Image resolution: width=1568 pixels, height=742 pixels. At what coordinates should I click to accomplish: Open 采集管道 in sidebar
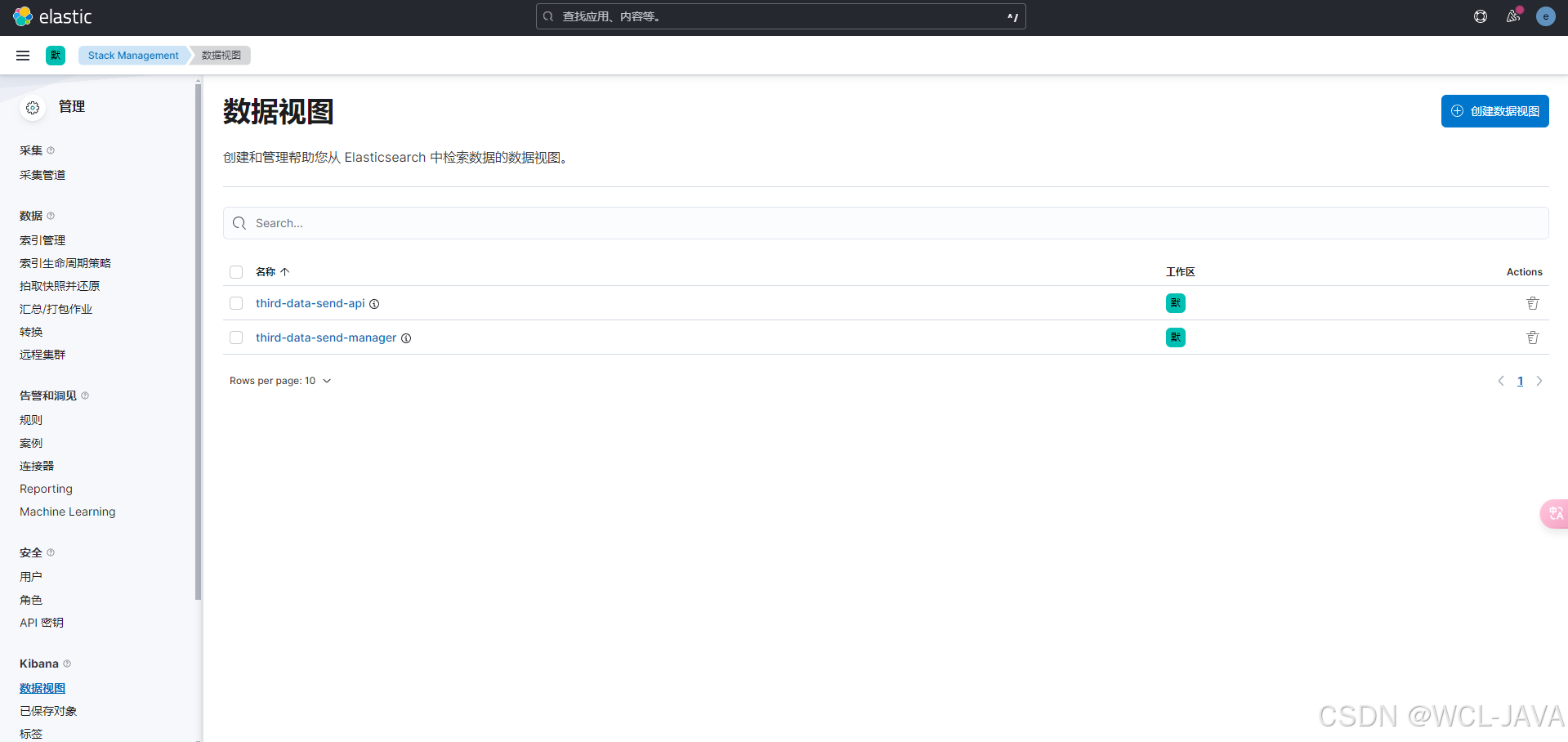(42, 175)
